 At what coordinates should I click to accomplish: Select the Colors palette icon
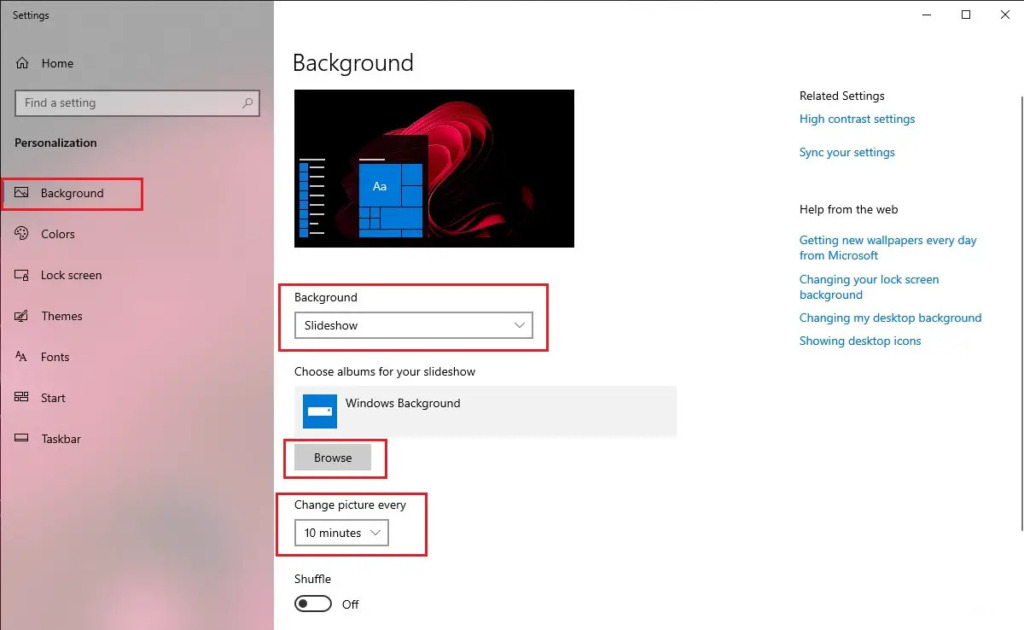22,234
